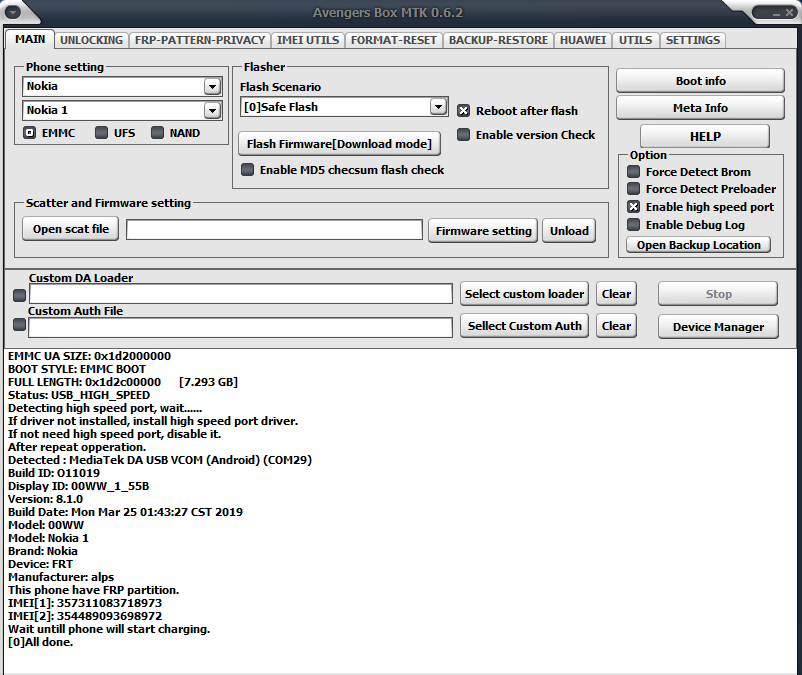Enable Force Detect Preloader option

point(634,189)
